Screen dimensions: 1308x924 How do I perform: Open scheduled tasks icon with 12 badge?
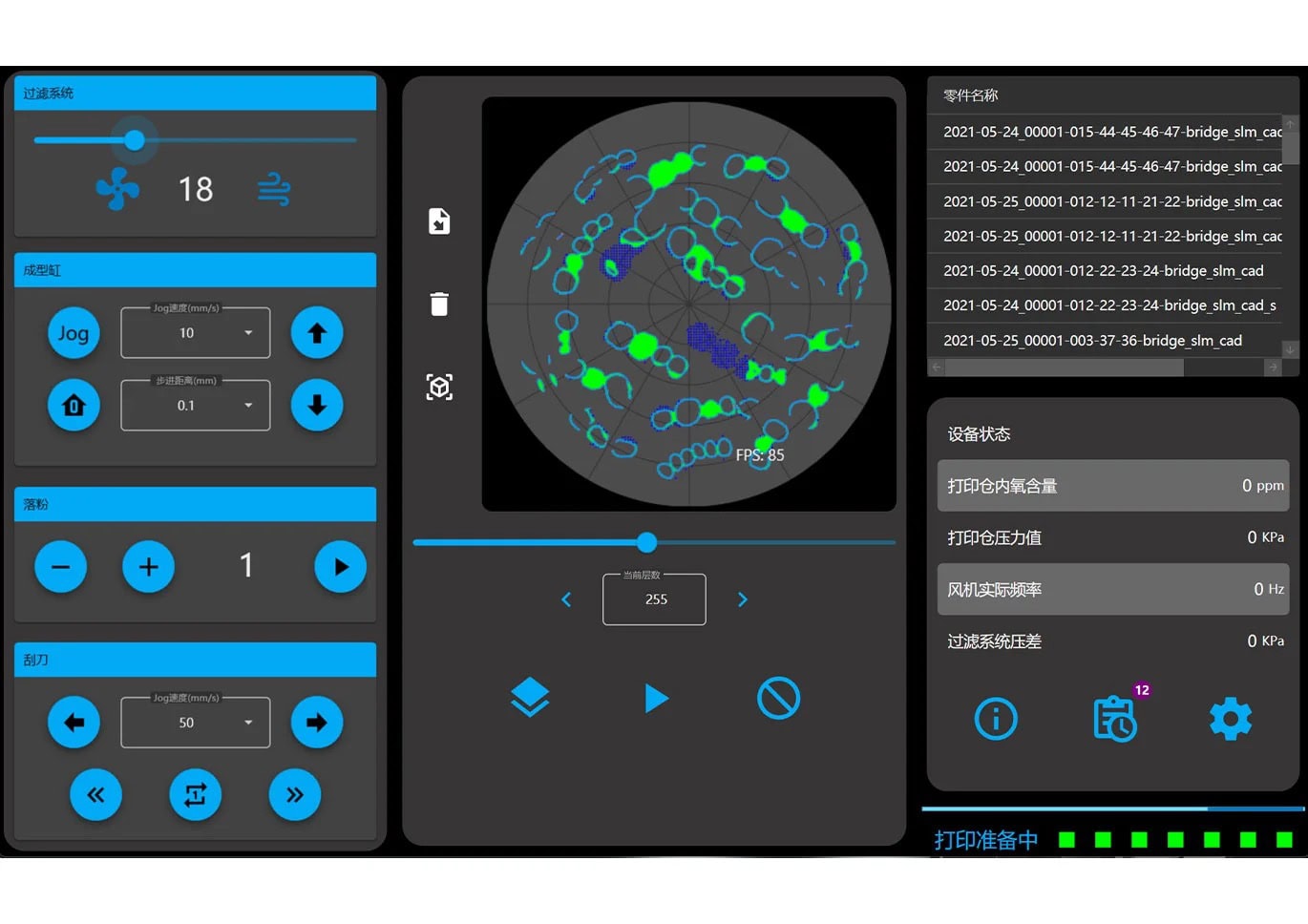coord(1114,719)
